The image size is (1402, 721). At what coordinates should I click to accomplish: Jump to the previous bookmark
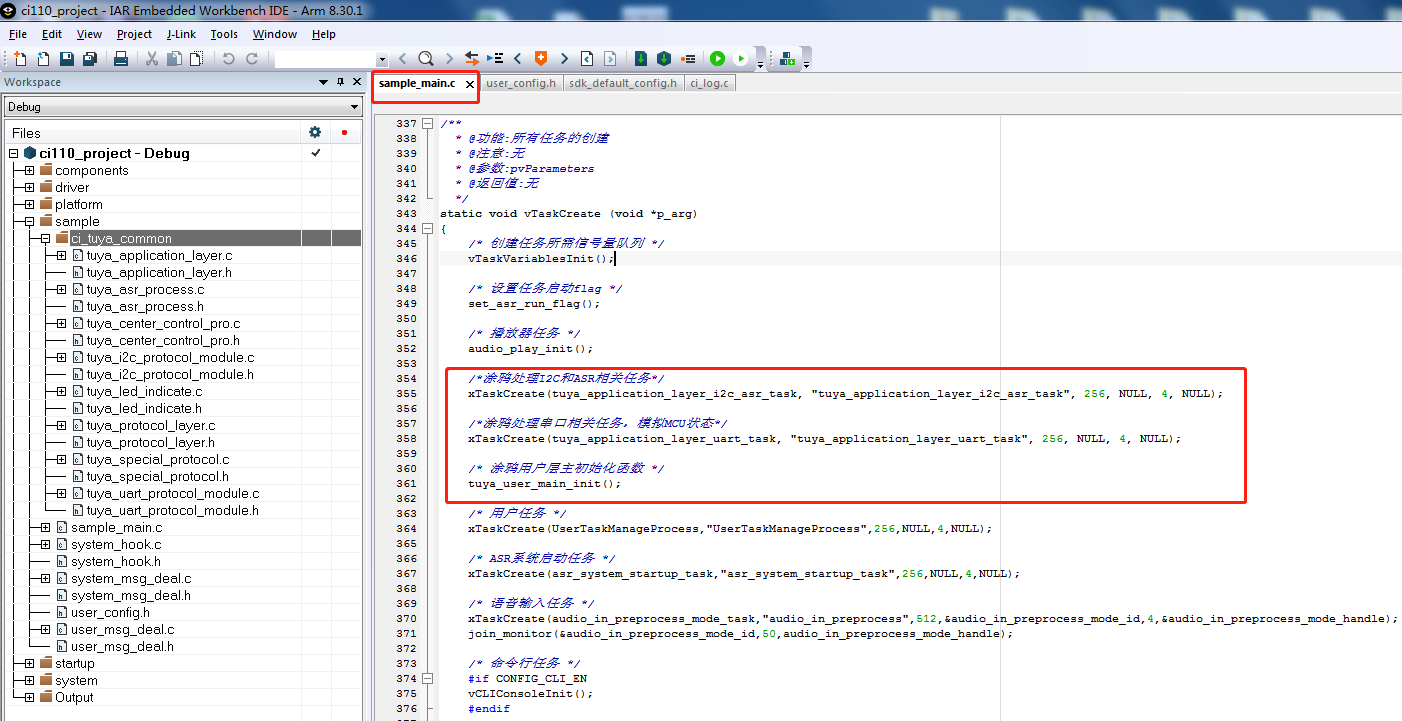pos(518,59)
